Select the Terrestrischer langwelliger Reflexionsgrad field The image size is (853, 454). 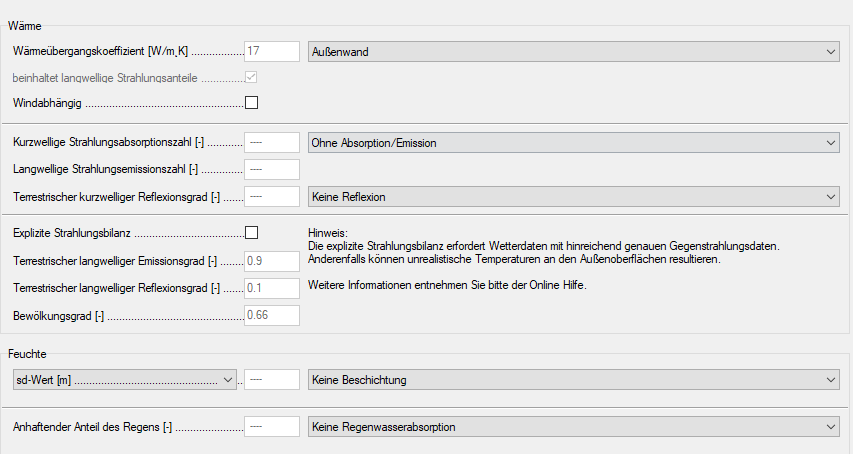272,288
